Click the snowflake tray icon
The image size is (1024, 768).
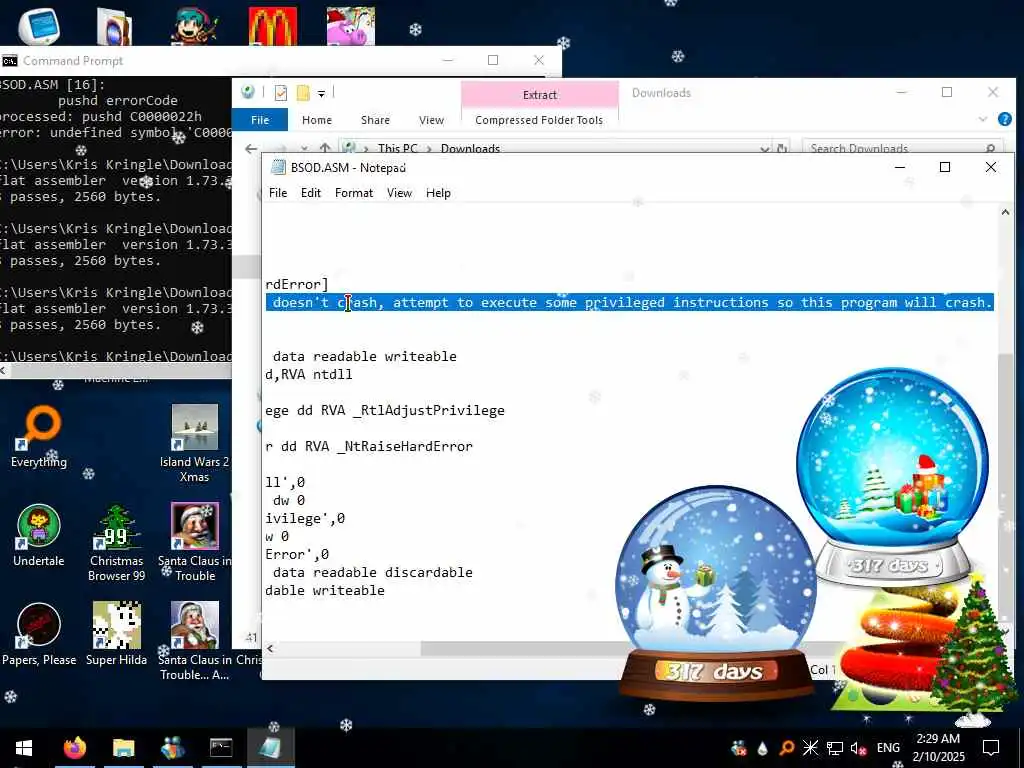(810, 748)
